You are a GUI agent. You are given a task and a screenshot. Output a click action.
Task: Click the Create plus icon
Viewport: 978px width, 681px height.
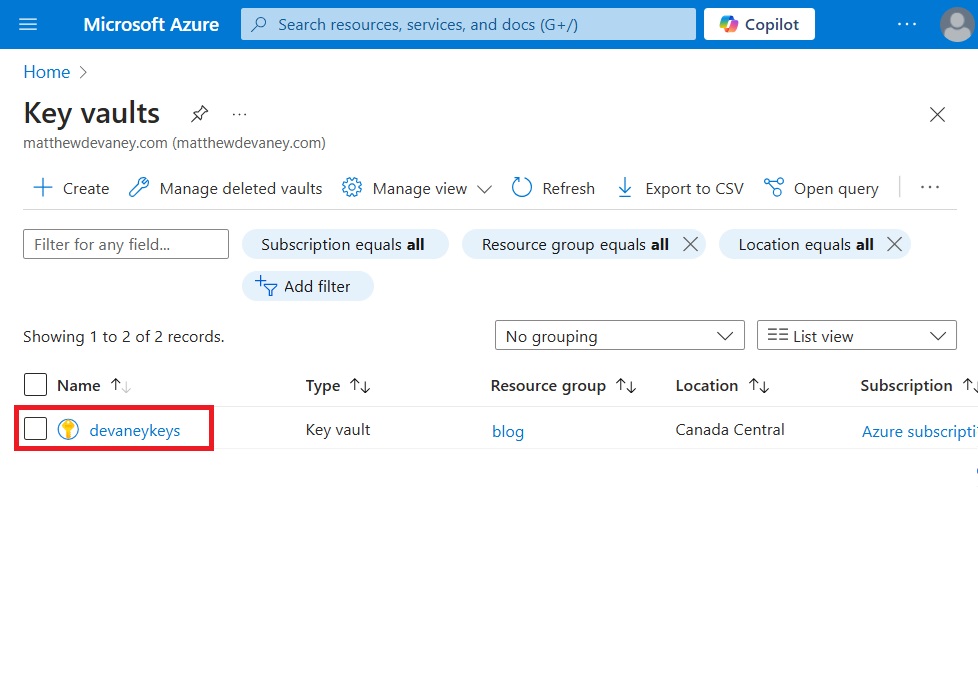(x=42, y=188)
